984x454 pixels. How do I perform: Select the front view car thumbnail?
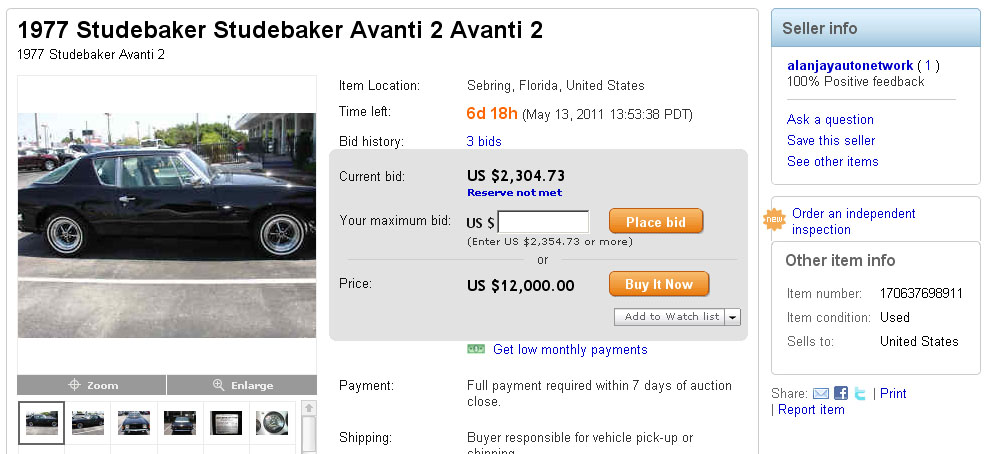click(133, 423)
